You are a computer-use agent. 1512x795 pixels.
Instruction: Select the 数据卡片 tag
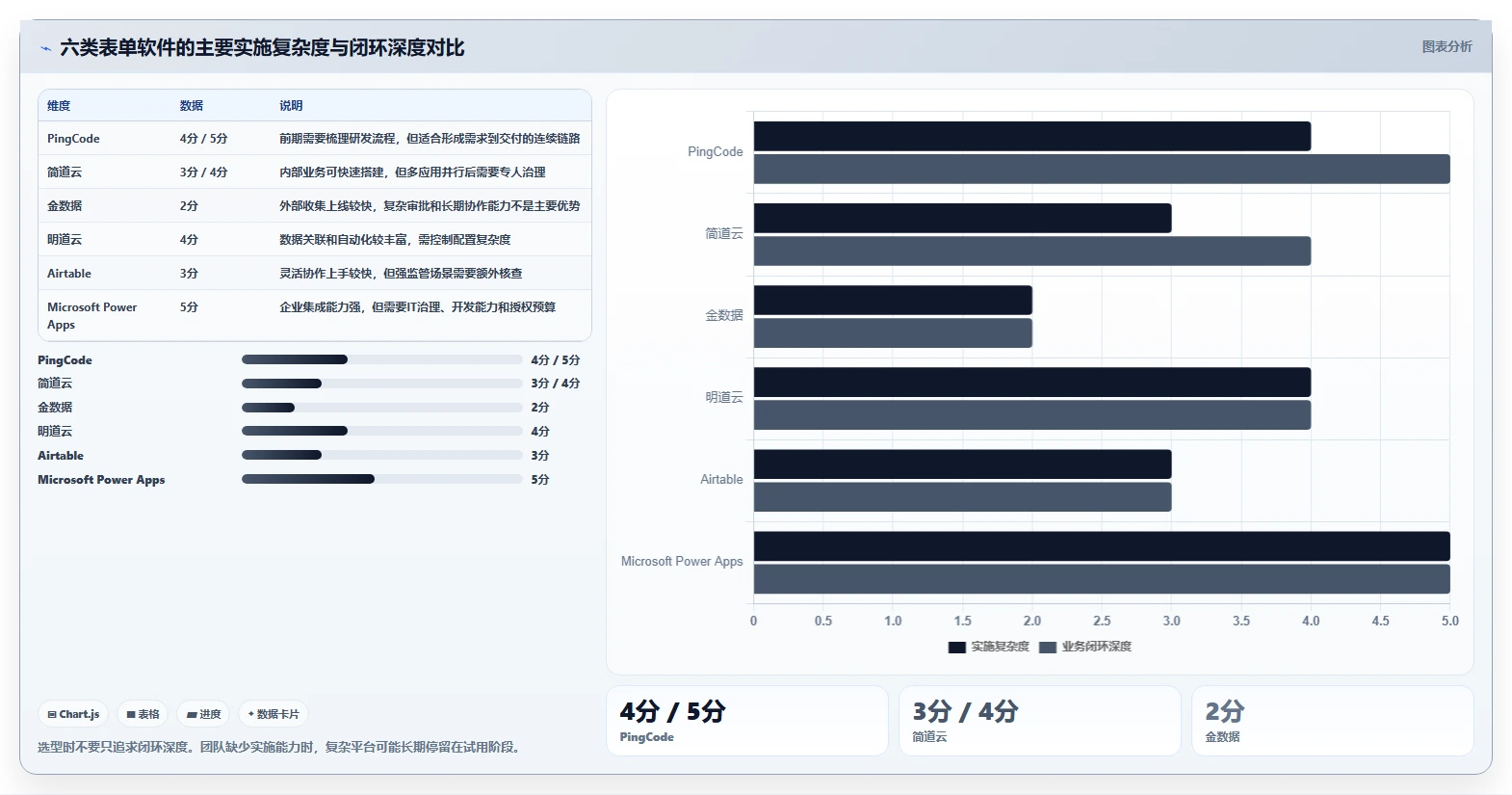pyautogui.click(x=274, y=714)
